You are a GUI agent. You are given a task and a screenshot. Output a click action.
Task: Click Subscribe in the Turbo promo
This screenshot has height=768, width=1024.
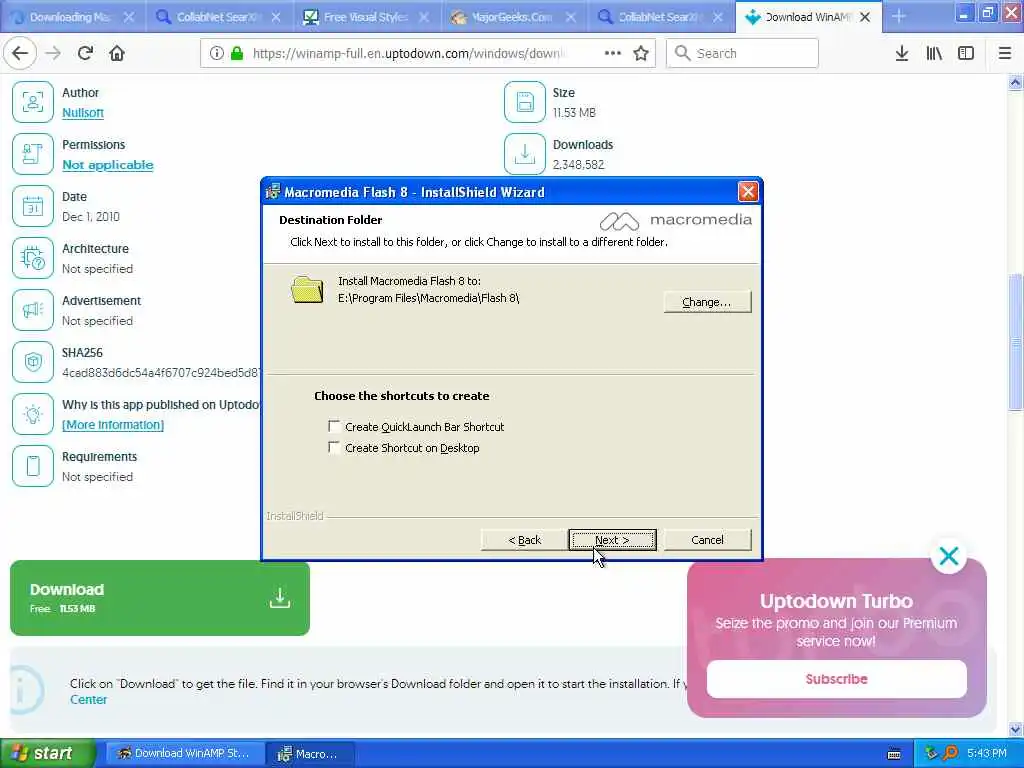tap(837, 679)
